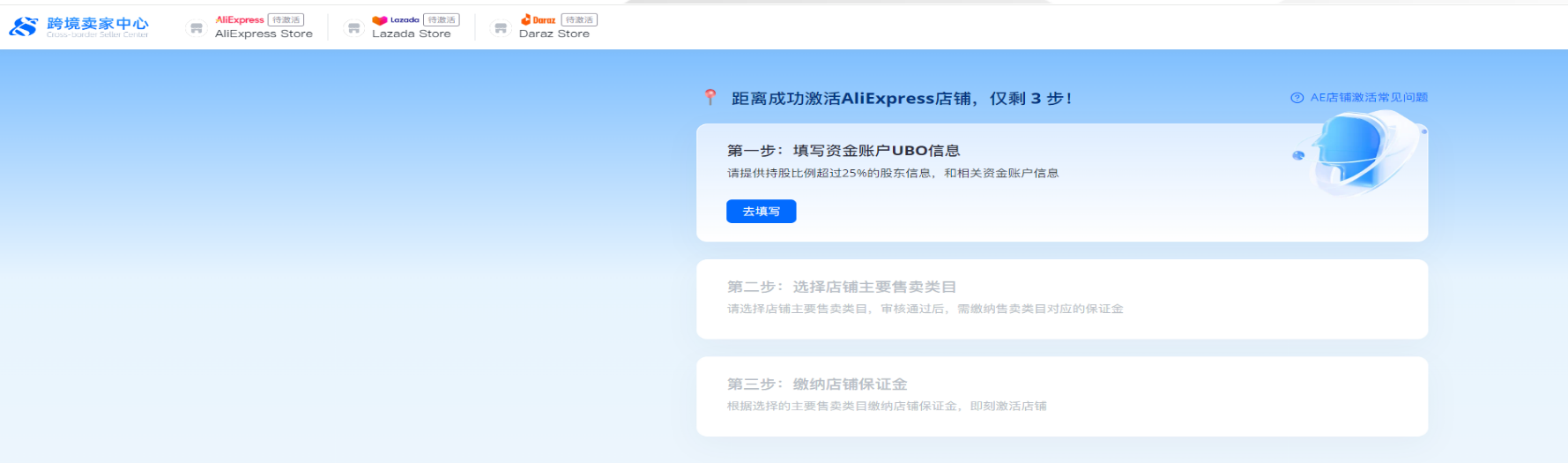Click the question mark help icon

pyautogui.click(x=1297, y=98)
